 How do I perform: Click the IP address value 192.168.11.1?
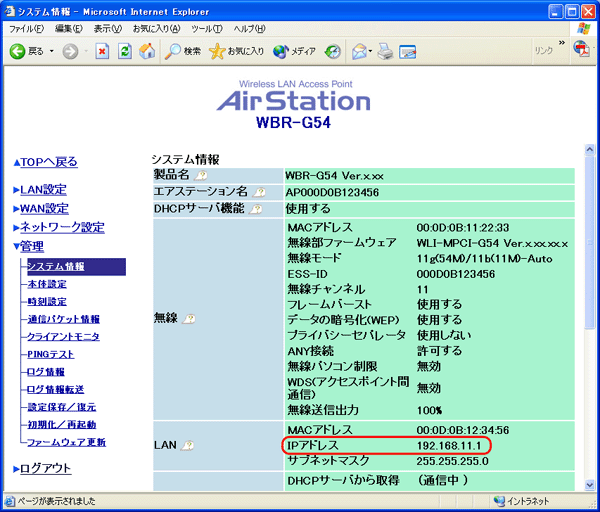click(x=448, y=445)
